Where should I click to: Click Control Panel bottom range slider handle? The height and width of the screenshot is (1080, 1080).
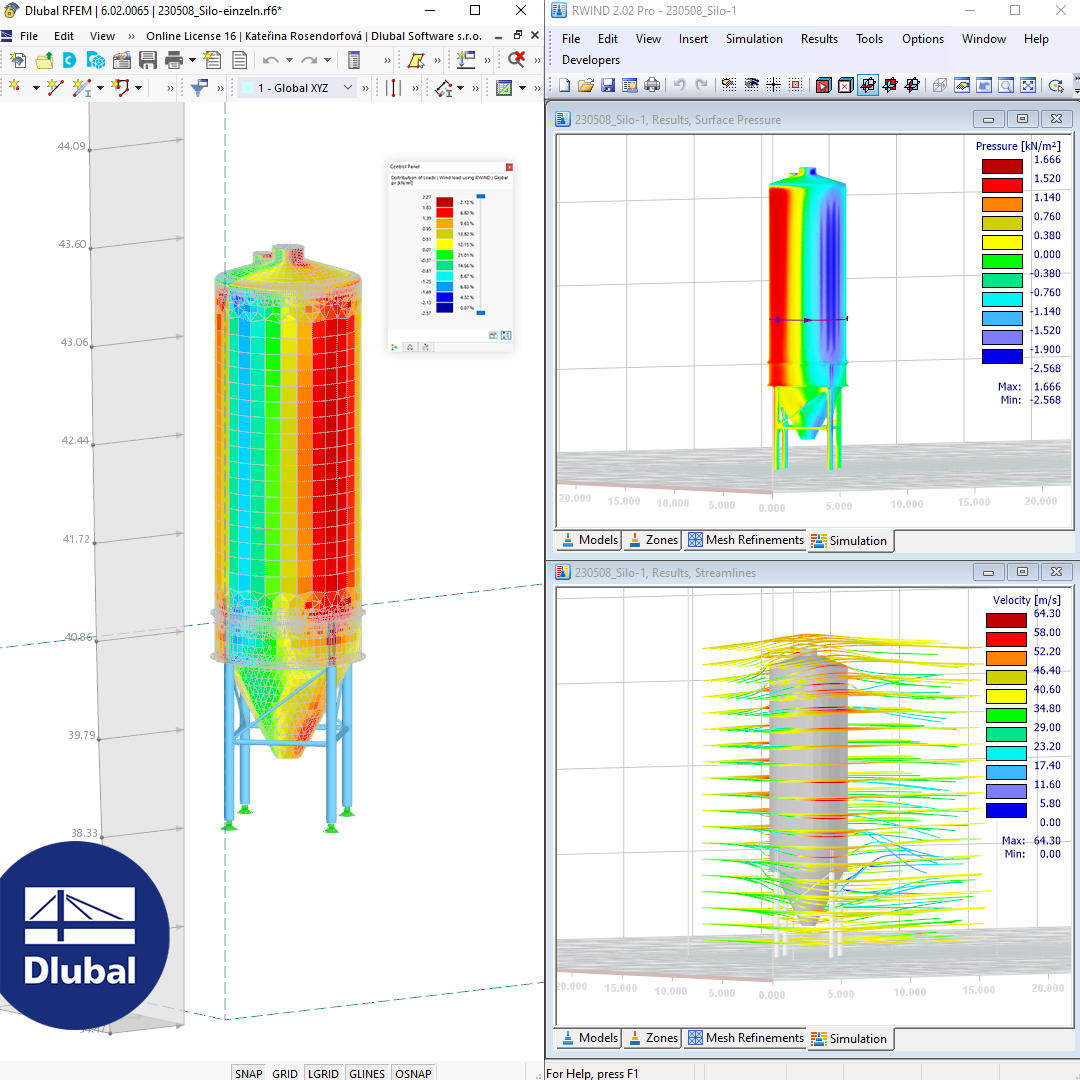click(481, 313)
